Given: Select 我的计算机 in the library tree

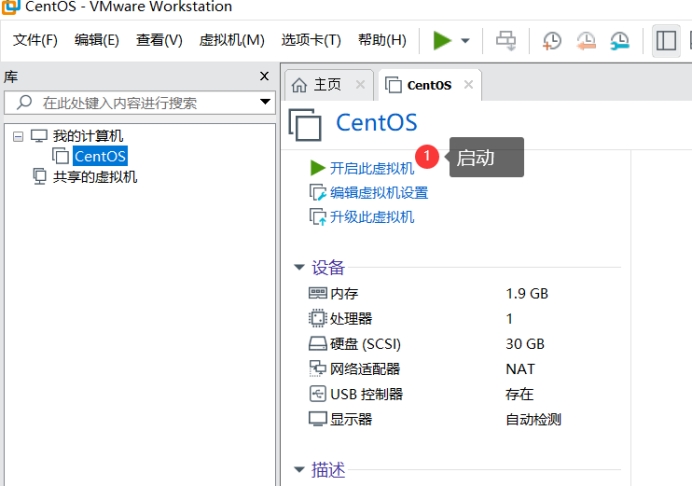Looking at the screenshot, I should click(x=88, y=136).
